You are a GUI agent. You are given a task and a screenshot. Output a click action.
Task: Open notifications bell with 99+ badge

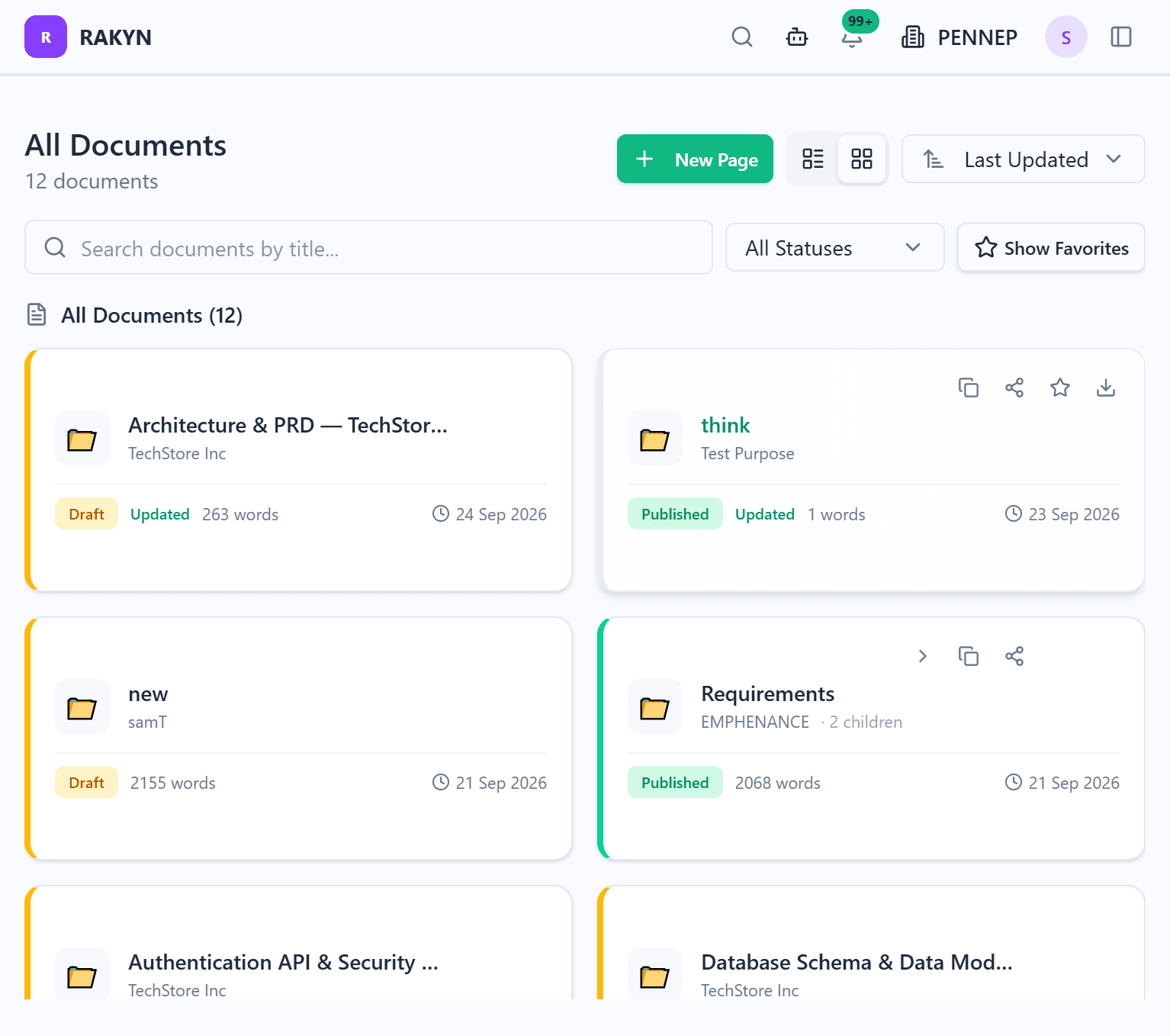coord(852,37)
